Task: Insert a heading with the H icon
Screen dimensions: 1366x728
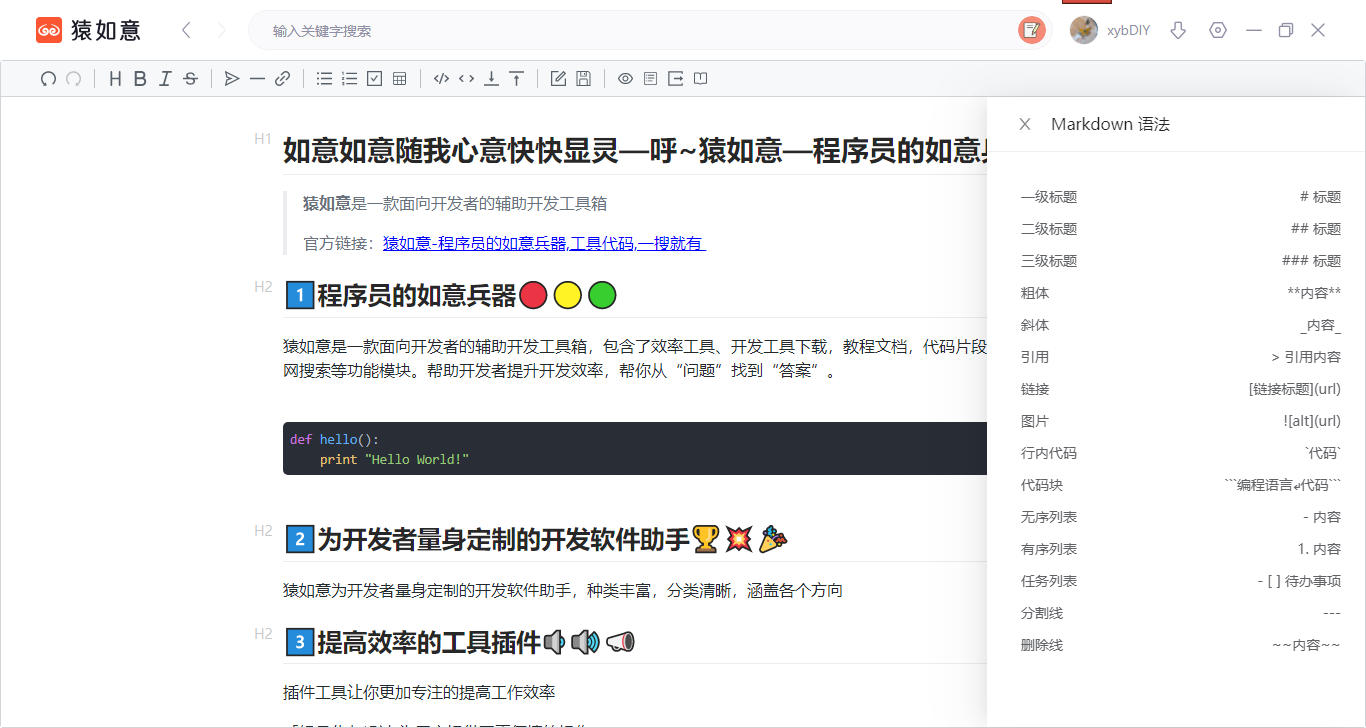Action: click(115, 79)
